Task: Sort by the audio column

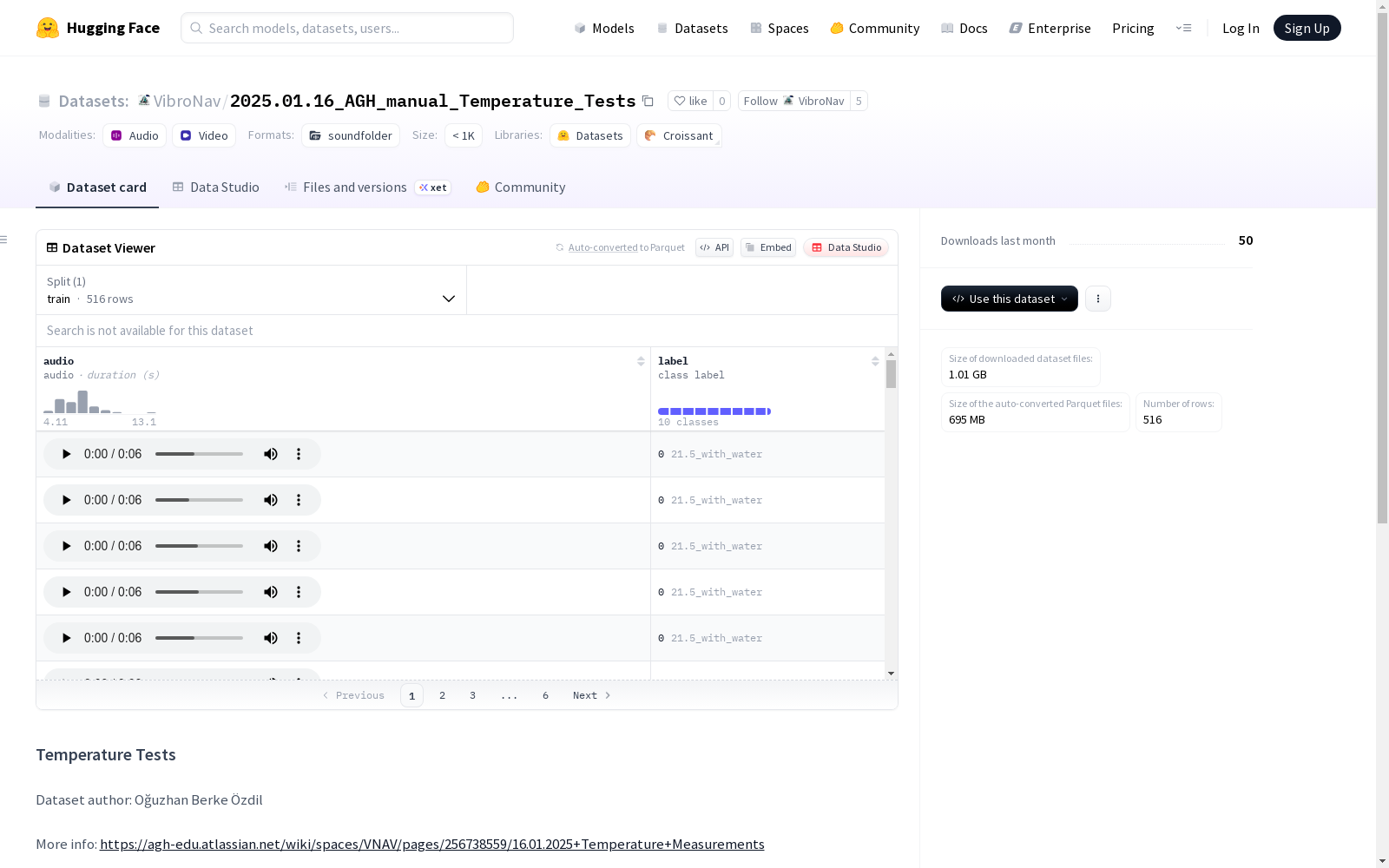Action: (641, 361)
